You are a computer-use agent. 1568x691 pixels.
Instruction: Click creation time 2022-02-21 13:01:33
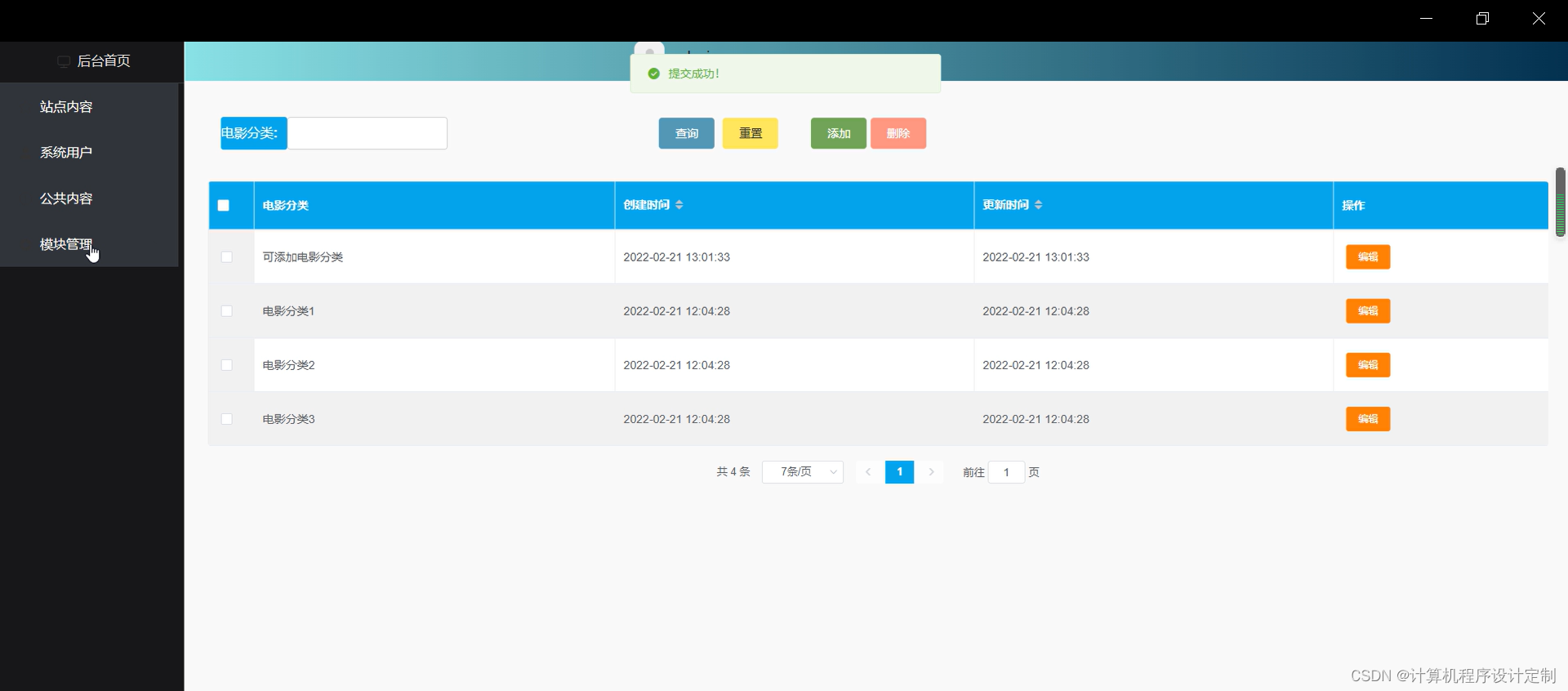pyautogui.click(x=676, y=257)
